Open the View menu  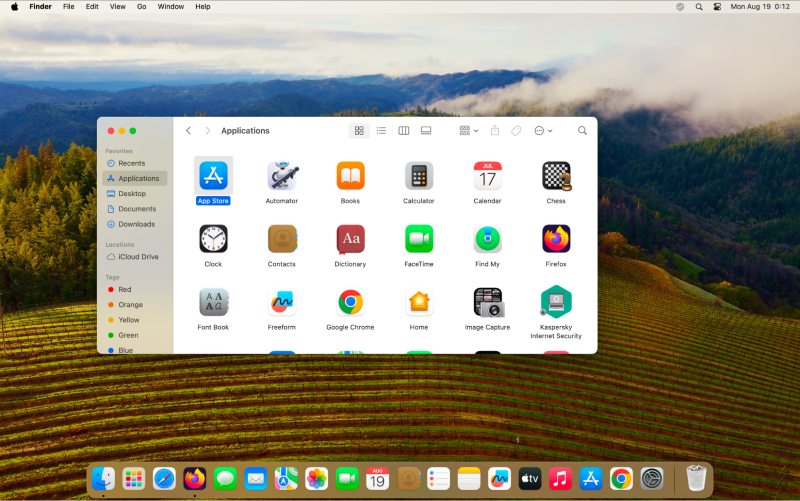117,7
